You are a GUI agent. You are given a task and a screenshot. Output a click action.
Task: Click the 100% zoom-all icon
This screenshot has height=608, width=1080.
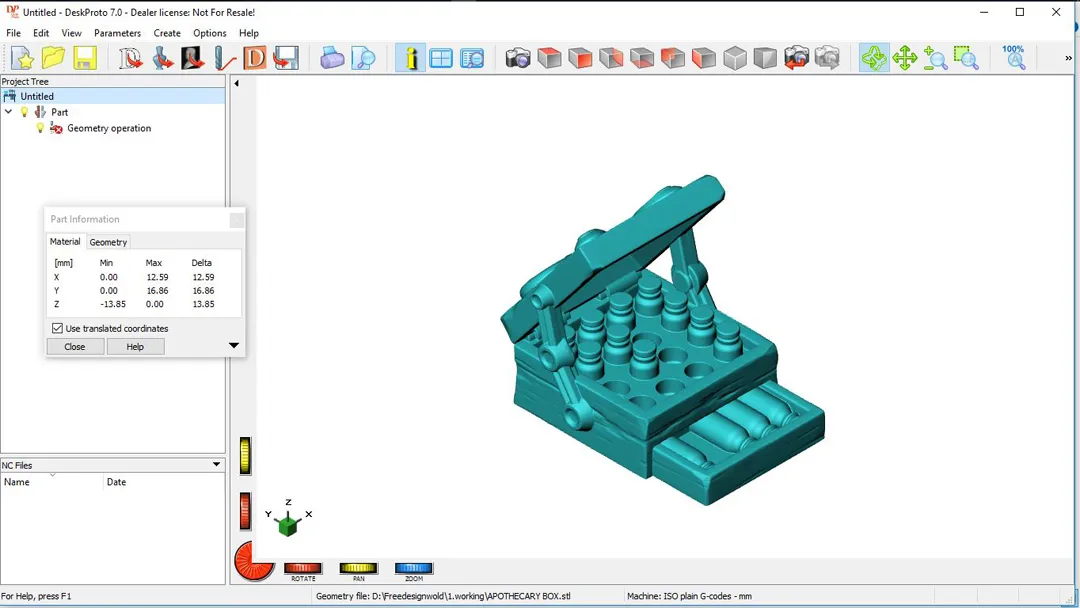[x=1014, y=58]
